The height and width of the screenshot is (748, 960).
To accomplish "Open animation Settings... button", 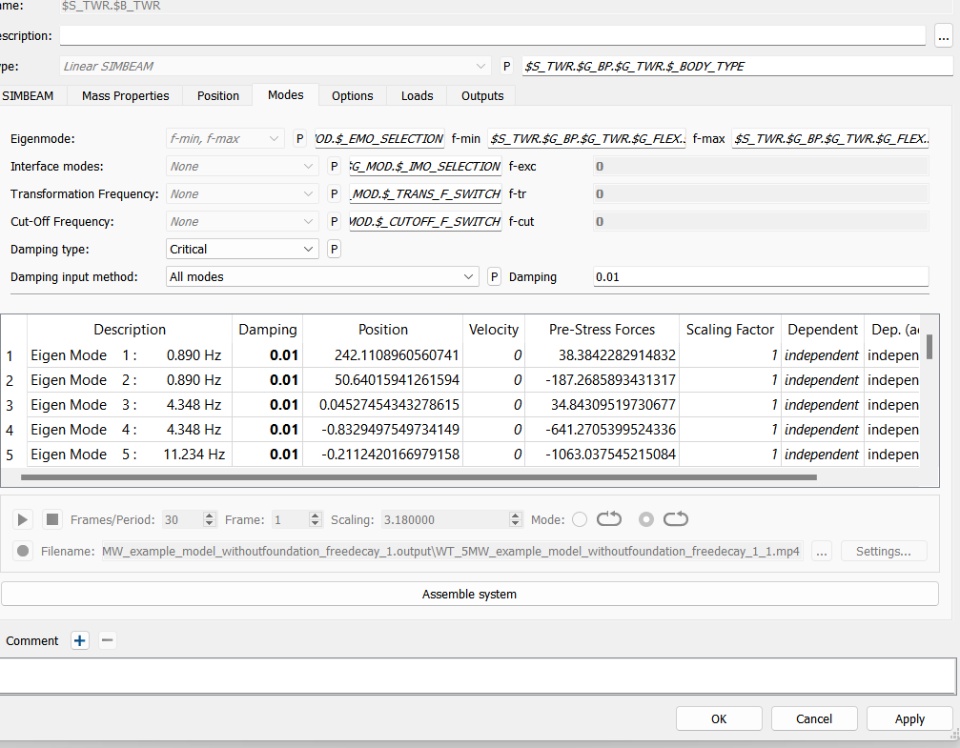I will click(x=883, y=551).
